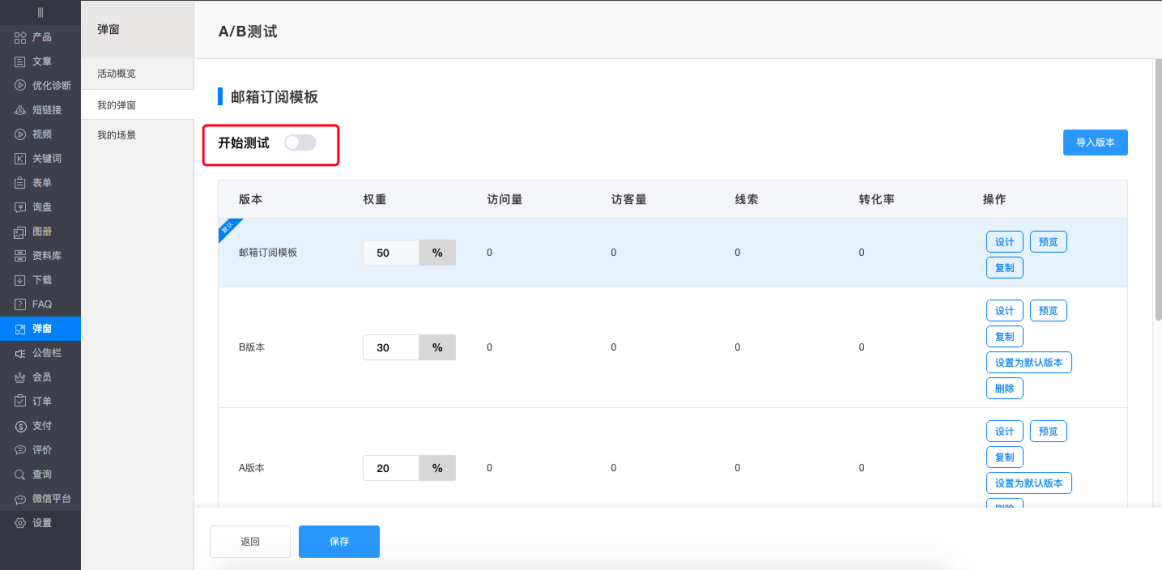Click the 微信平台 sidebar icon
Image resolution: width=1162 pixels, height=570 pixels.
[x=20, y=499]
